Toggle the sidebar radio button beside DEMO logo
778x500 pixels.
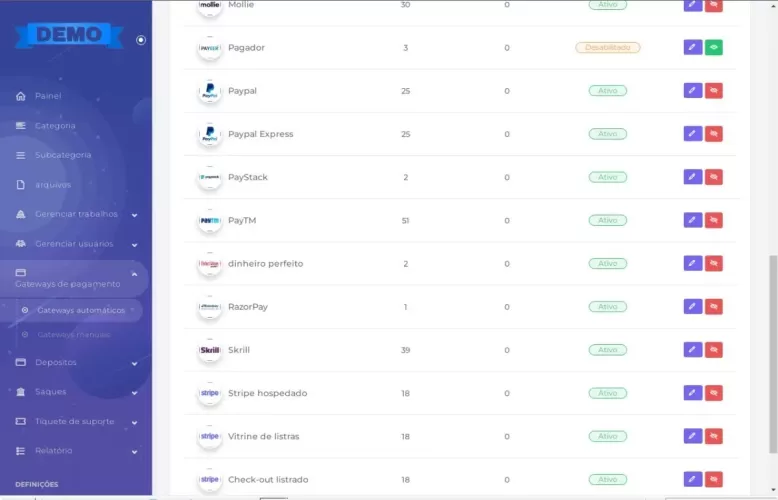point(141,40)
